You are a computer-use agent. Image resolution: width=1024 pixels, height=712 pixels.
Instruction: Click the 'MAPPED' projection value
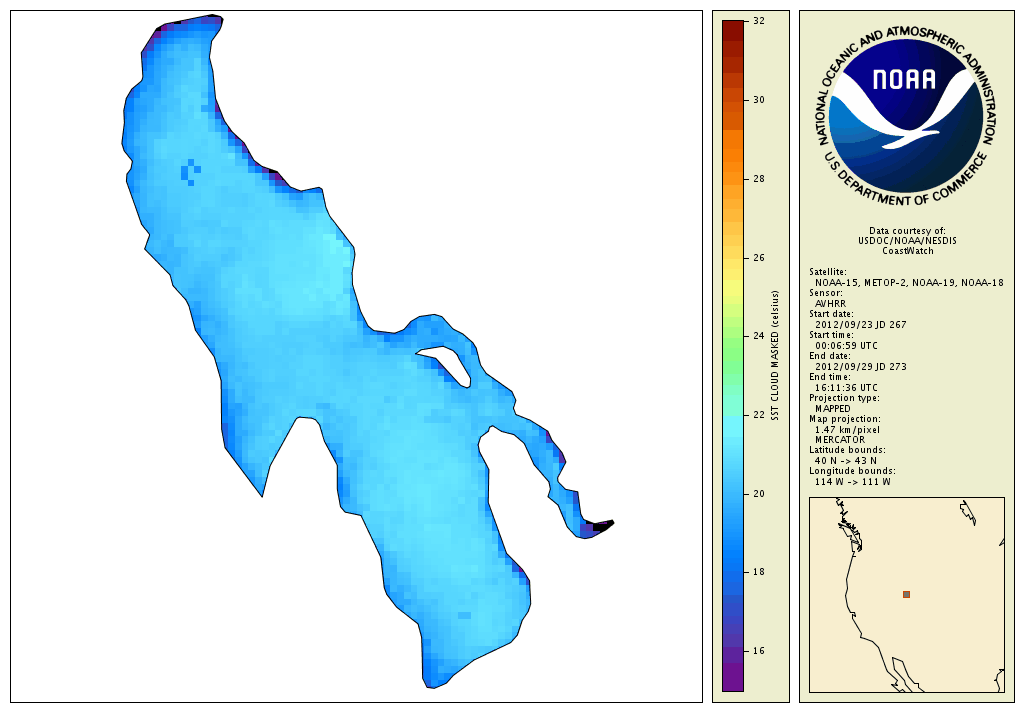coord(833,408)
